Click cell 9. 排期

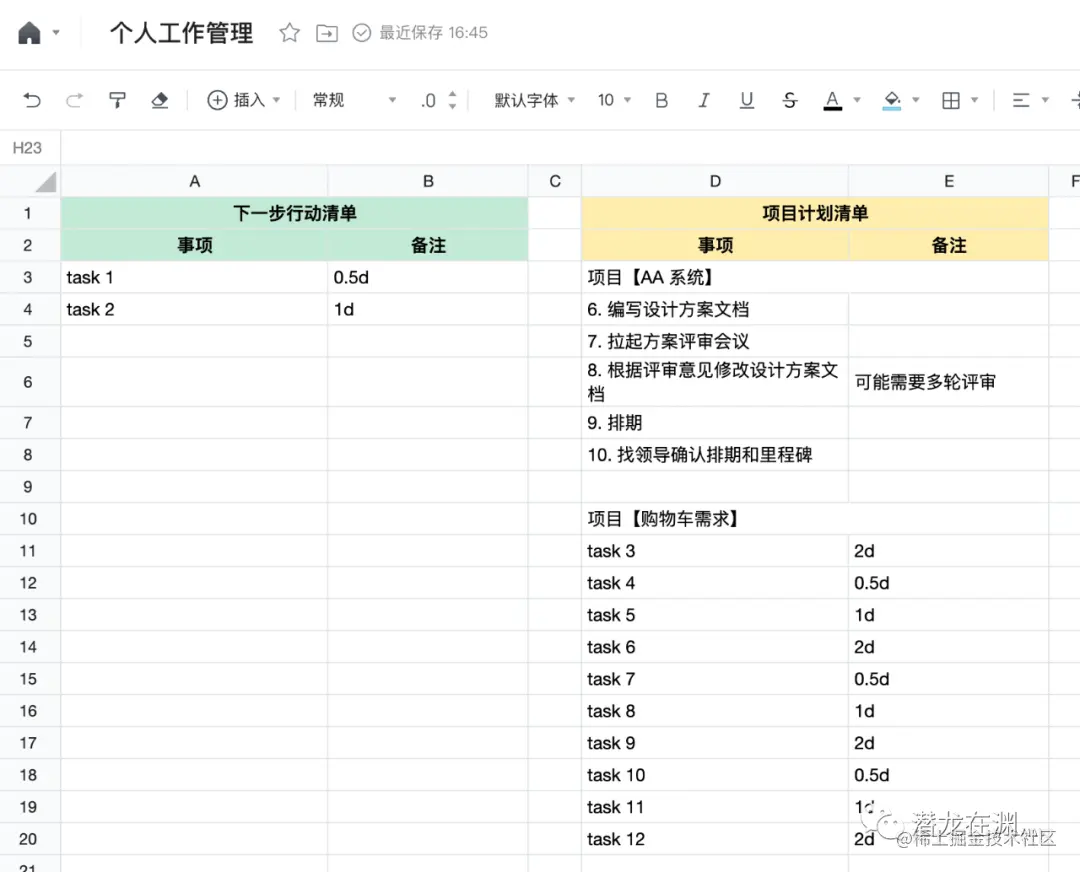point(715,423)
